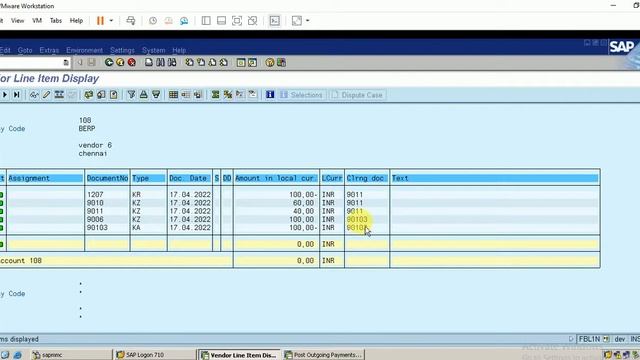Image resolution: width=640 pixels, height=360 pixels.
Task: Take a VMware snapshot clock icon
Action: (x=153, y=20)
